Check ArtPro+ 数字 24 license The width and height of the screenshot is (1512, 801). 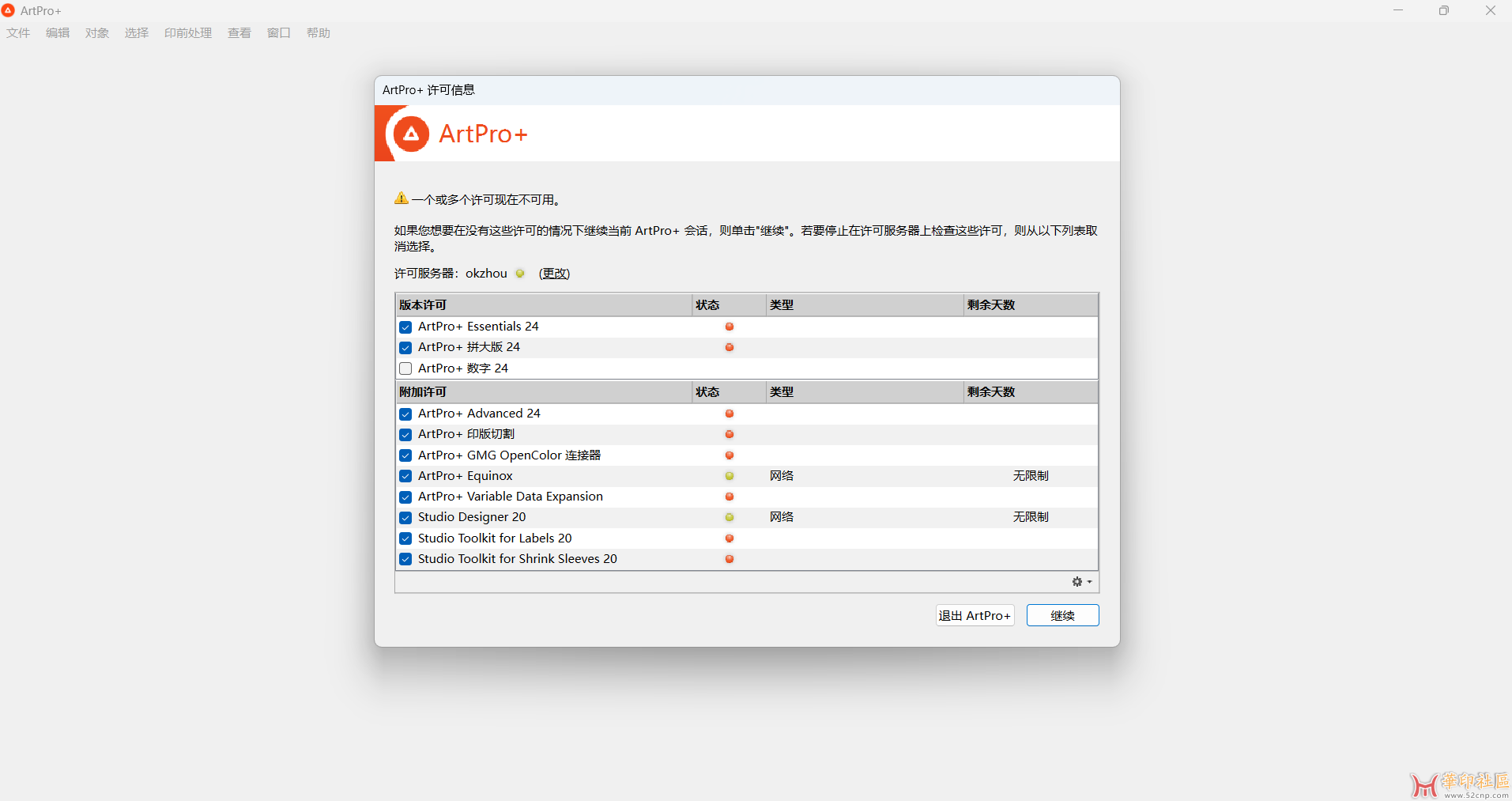(405, 368)
